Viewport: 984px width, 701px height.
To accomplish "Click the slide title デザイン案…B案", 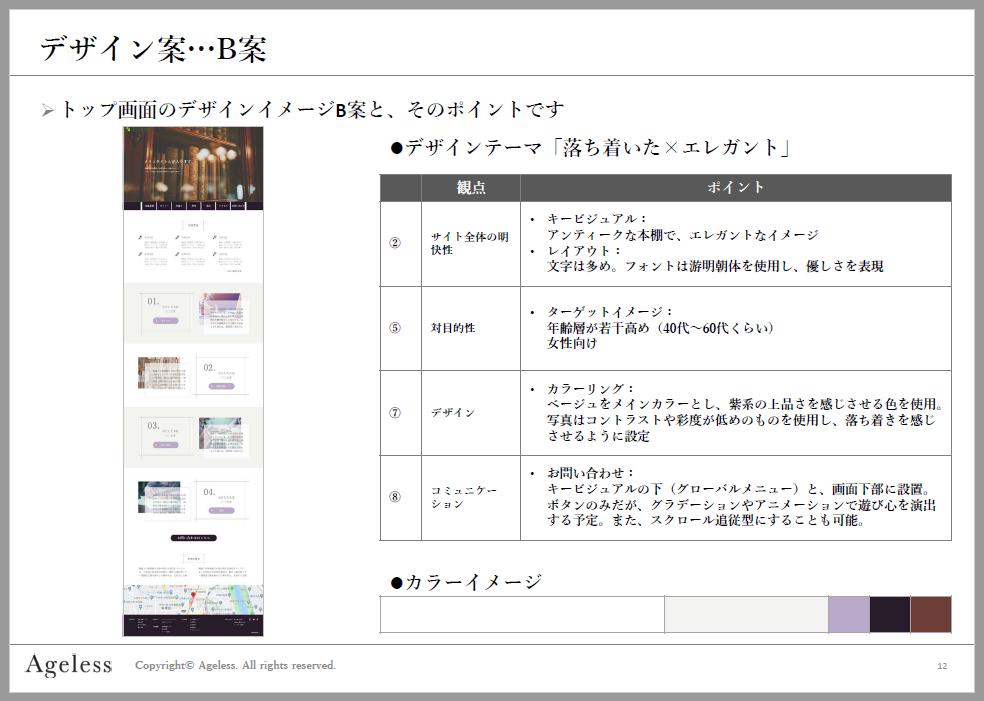I will point(153,49).
